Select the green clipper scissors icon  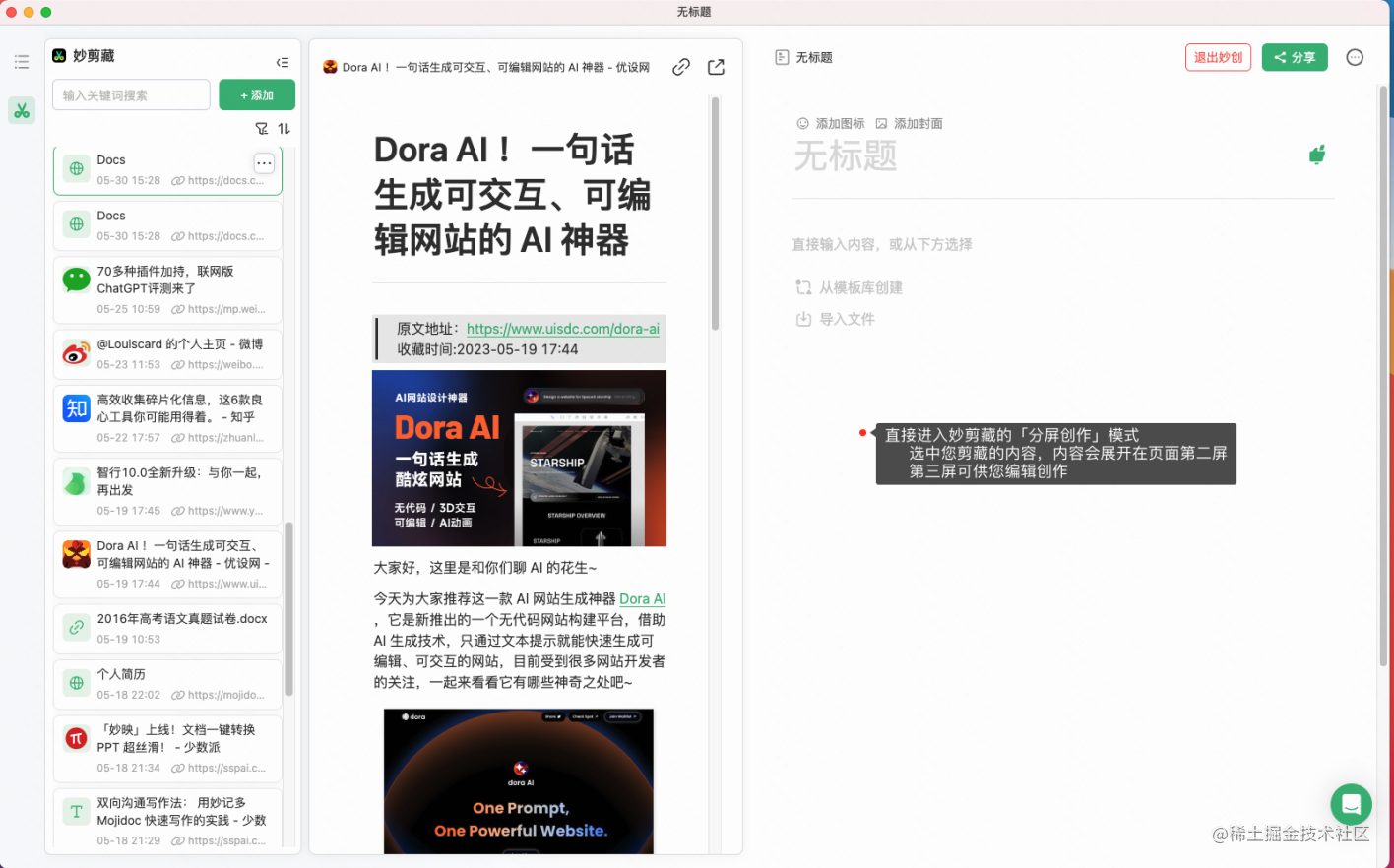coord(22,110)
